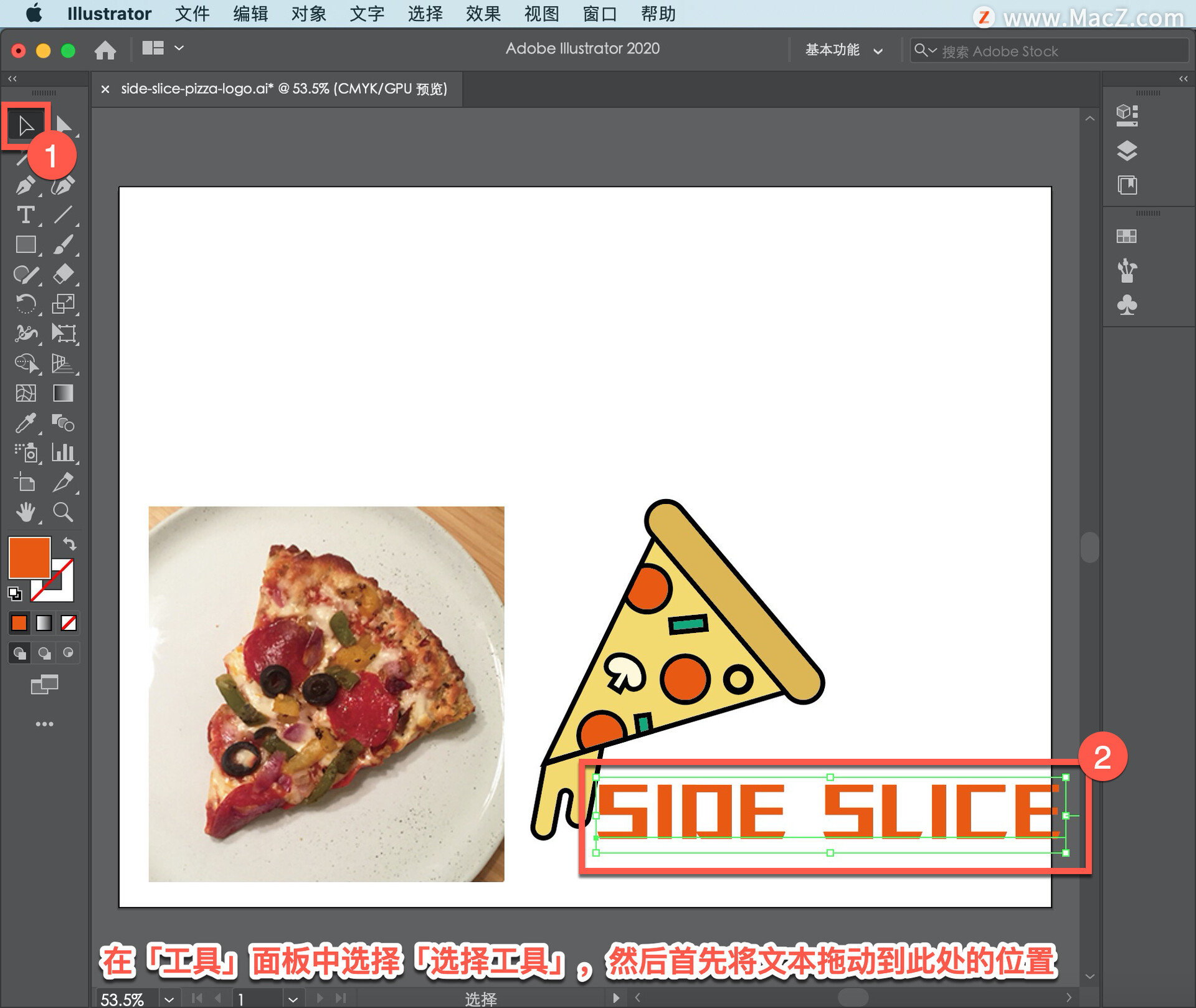Select the Gradient tool

point(63,394)
